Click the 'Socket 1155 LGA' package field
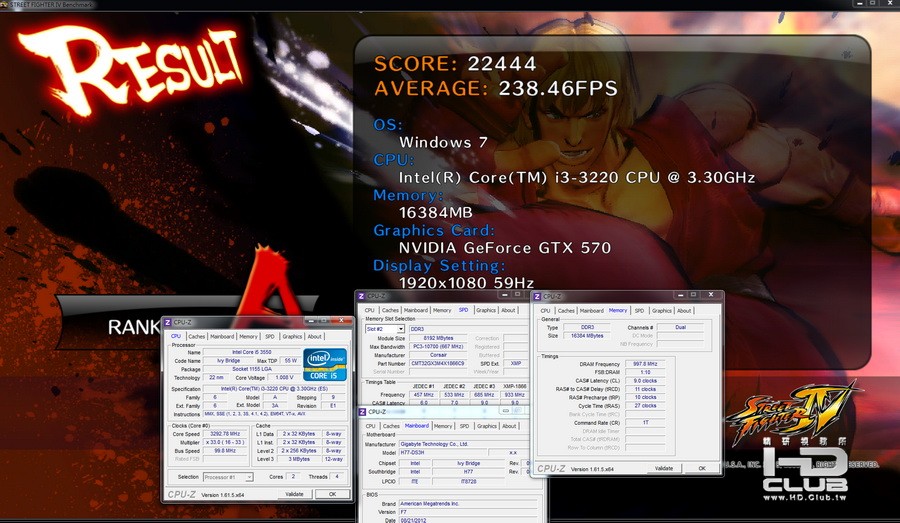Image resolution: width=900 pixels, height=523 pixels. tap(251, 369)
